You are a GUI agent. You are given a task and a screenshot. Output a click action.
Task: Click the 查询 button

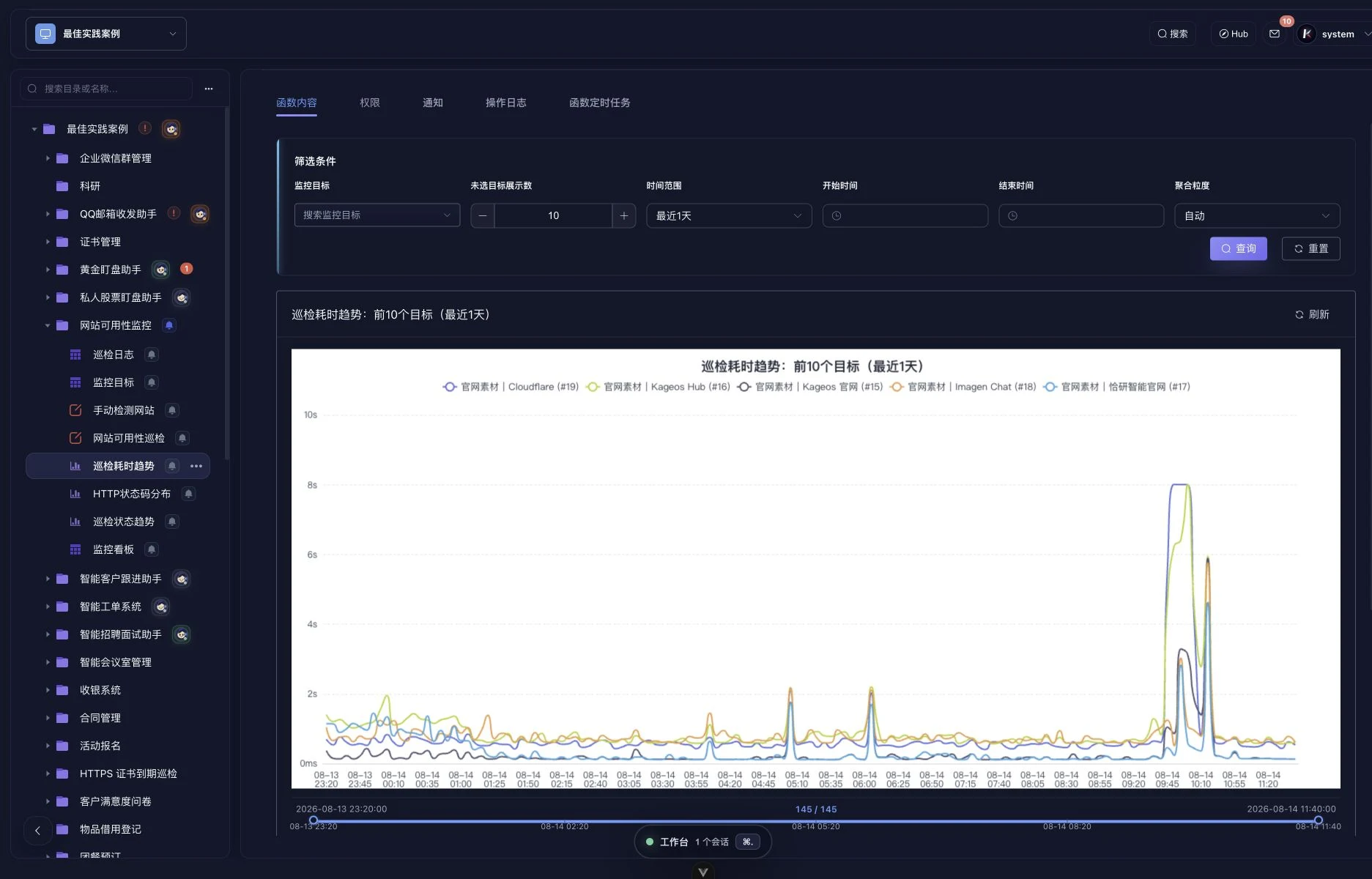(x=1239, y=248)
